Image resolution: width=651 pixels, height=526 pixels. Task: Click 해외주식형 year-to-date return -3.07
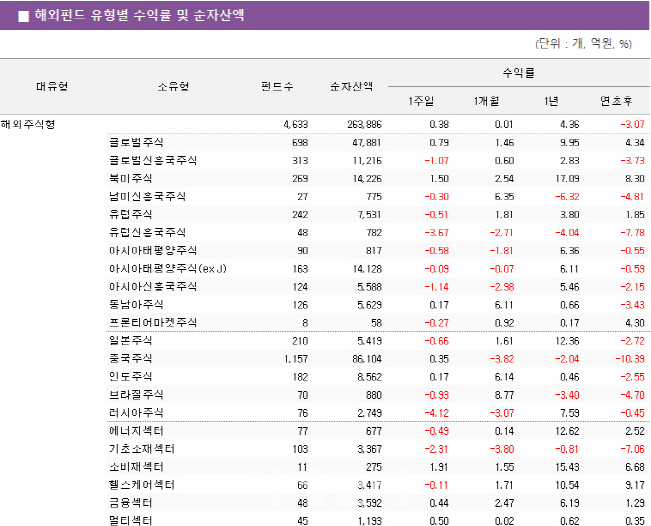coord(632,125)
